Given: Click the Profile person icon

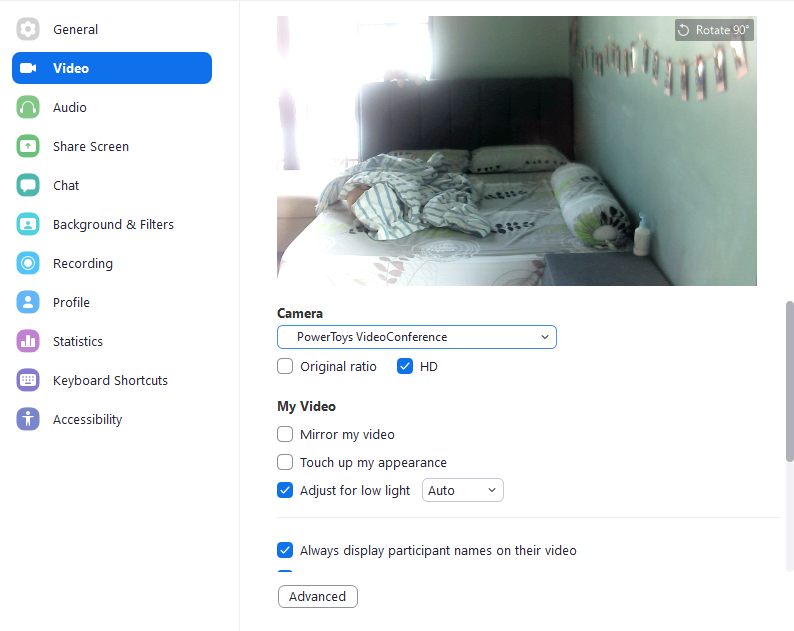Looking at the screenshot, I should tap(28, 302).
